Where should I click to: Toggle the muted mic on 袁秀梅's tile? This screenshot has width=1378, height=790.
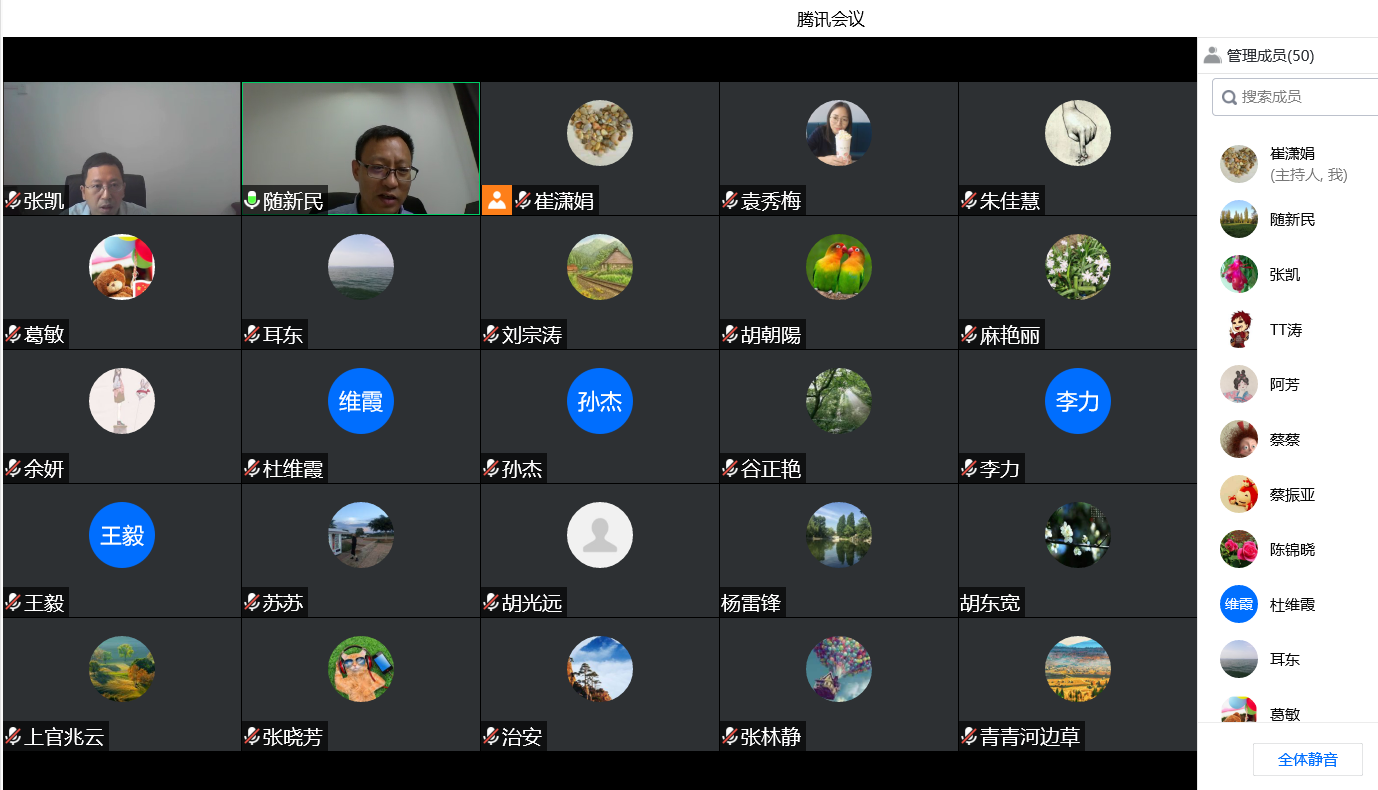730,201
